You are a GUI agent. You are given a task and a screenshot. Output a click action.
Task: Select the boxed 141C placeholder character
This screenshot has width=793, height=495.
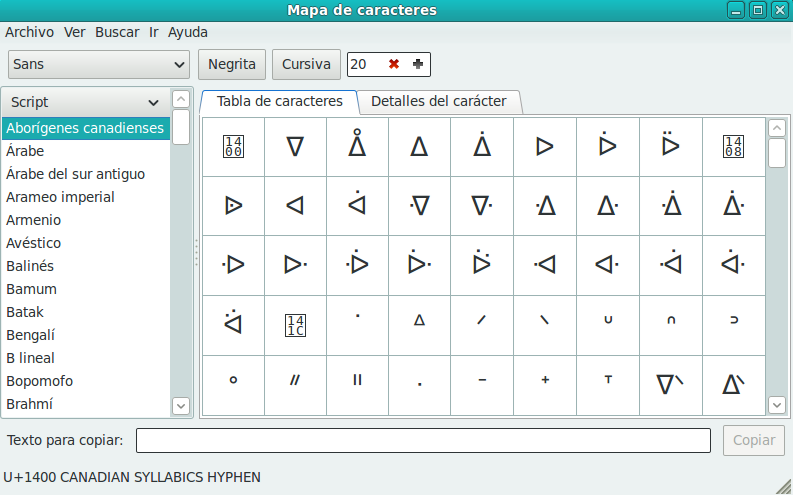295,325
